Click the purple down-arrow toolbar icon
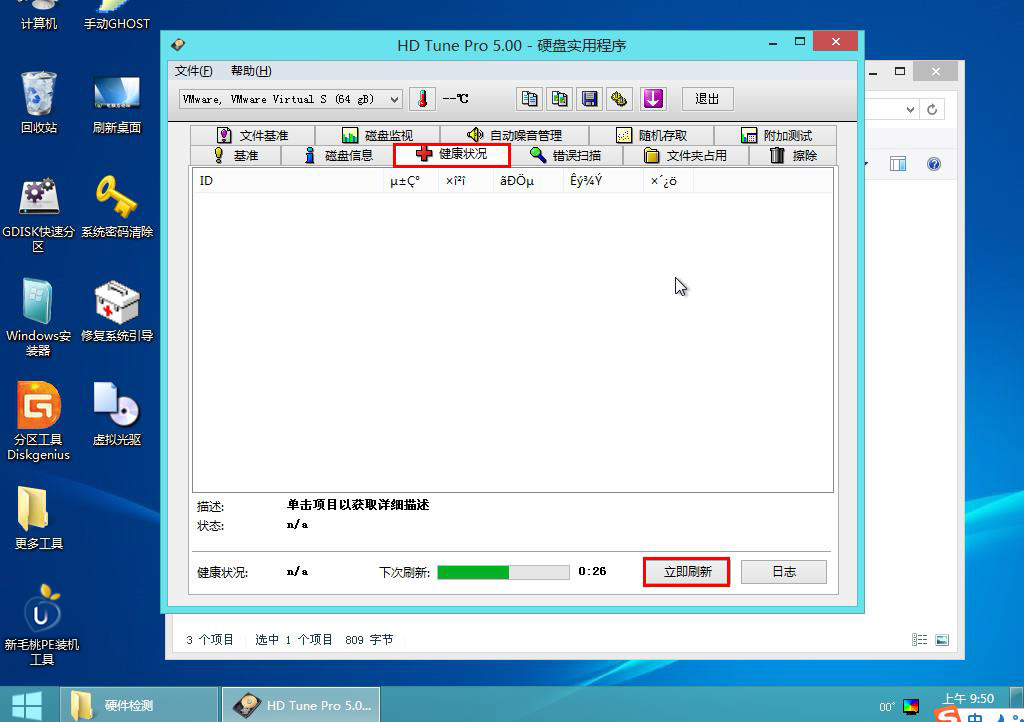Image resolution: width=1024 pixels, height=722 pixels. tap(653, 99)
